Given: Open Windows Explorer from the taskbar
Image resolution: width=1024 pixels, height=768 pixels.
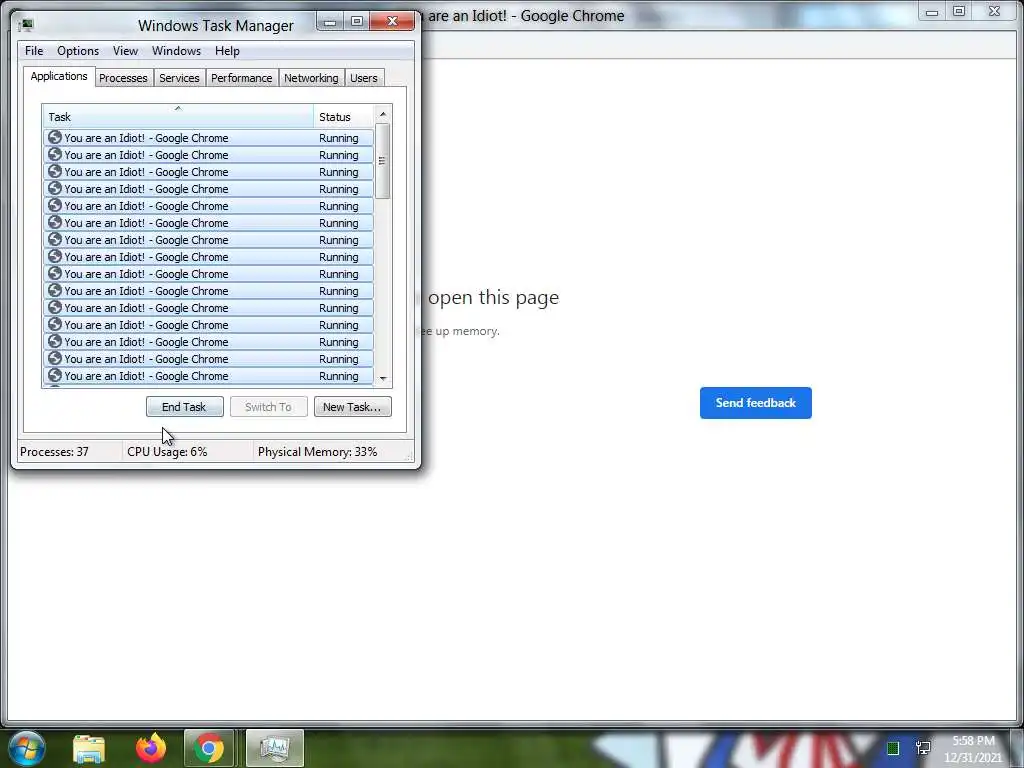Looking at the screenshot, I should tap(89, 748).
